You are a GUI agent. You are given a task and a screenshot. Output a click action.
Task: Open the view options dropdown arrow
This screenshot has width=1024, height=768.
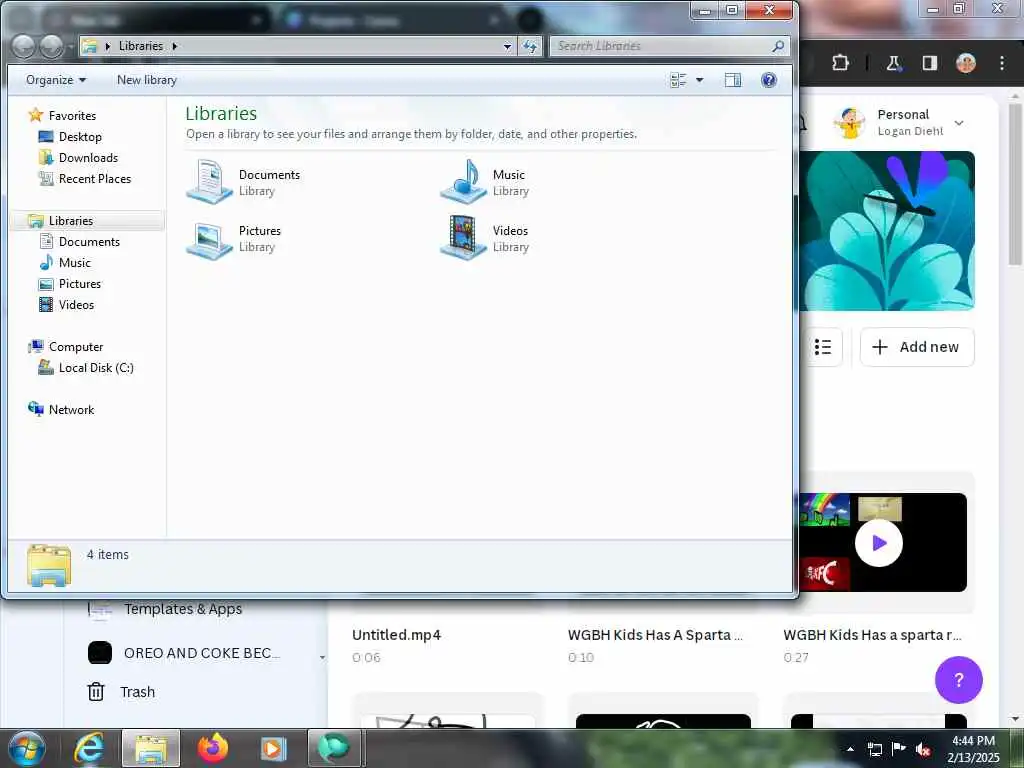tap(699, 80)
